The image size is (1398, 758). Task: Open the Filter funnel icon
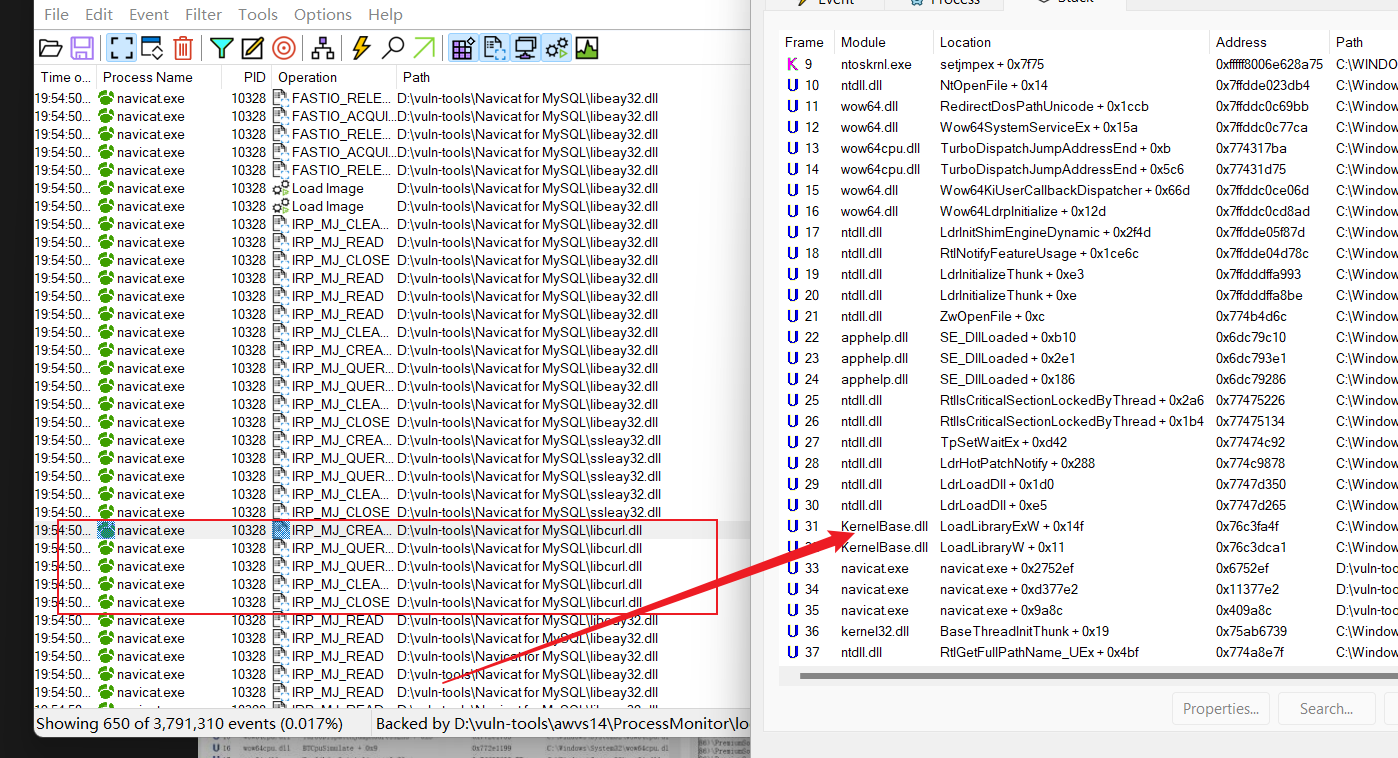coord(221,47)
